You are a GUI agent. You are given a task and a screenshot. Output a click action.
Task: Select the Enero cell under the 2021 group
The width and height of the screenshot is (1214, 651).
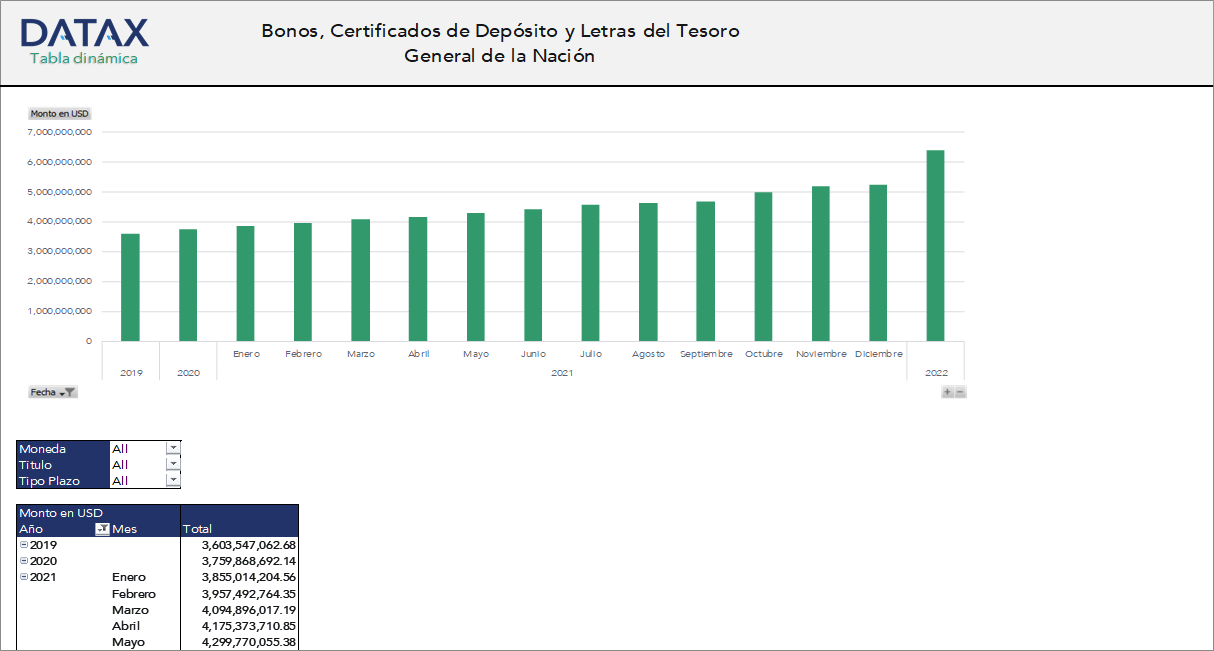[128, 577]
